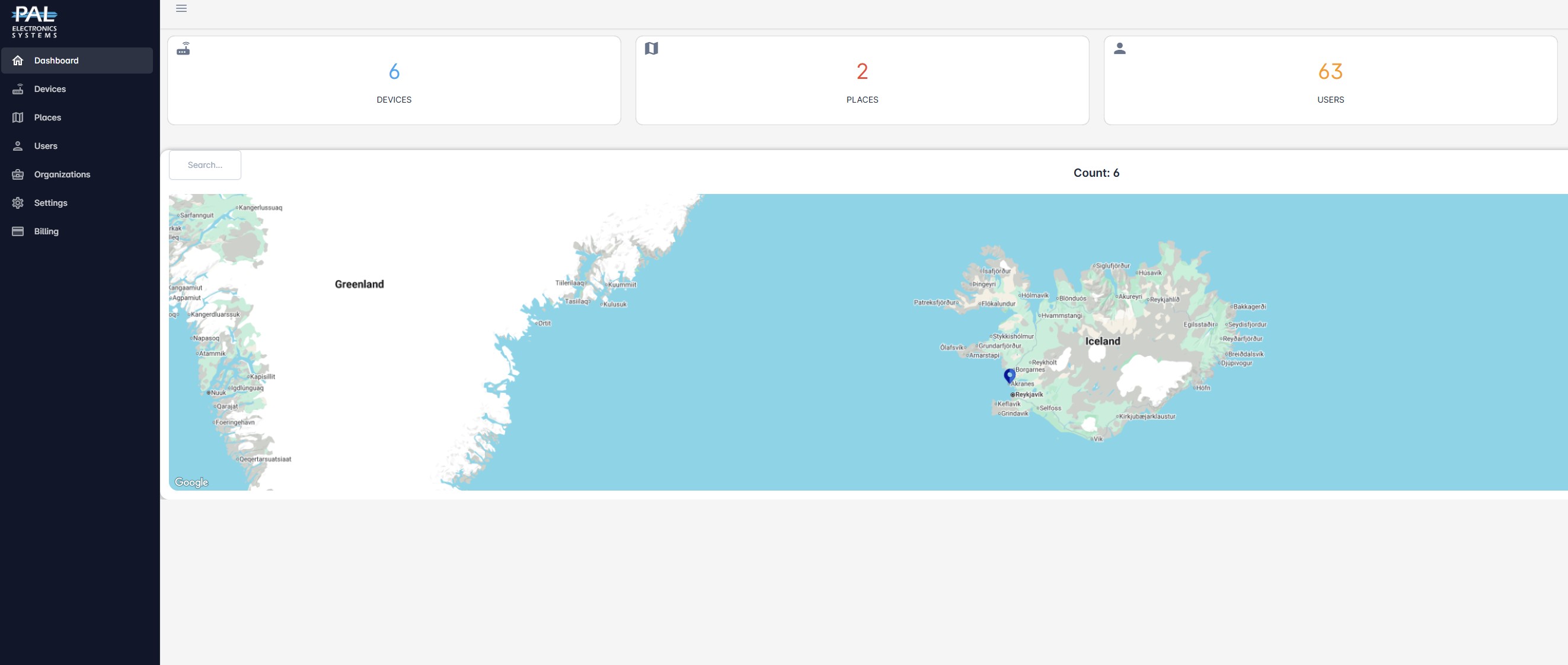This screenshot has width=1568, height=665.
Task: Click the 63 users count number
Action: coord(1330,72)
